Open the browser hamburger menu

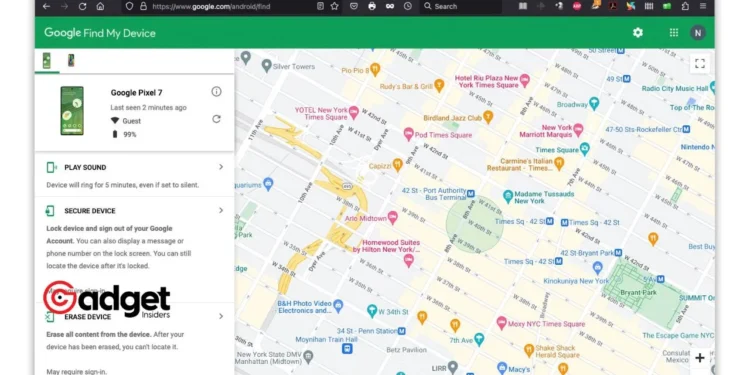pos(703,6)
